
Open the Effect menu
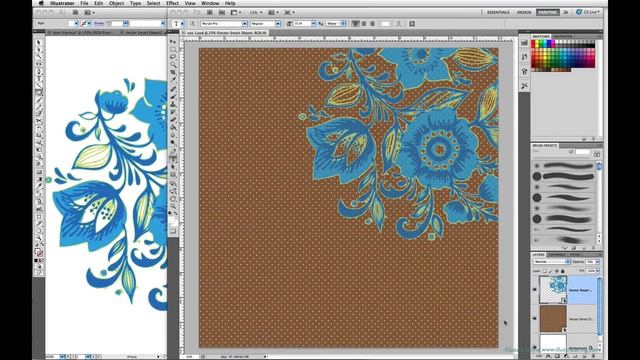(x=172, y=3)
